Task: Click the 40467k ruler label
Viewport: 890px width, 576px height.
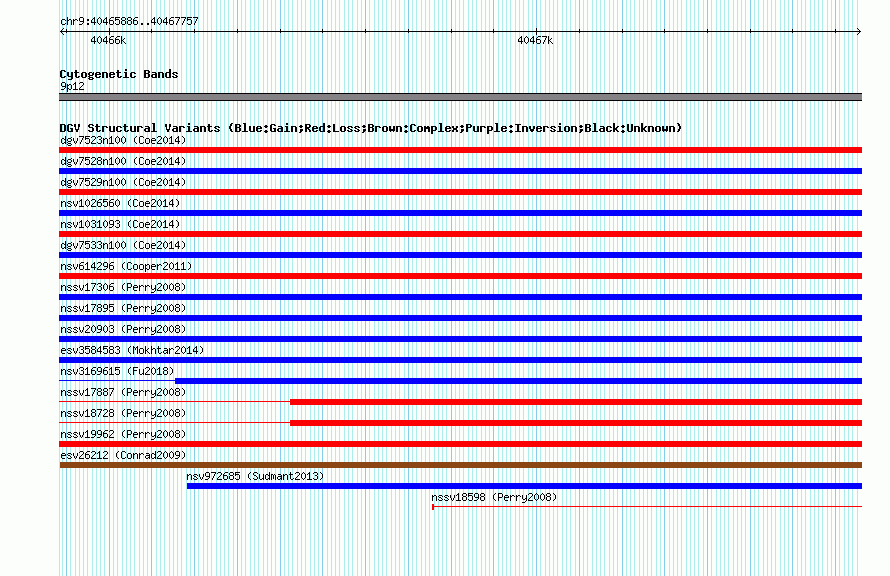Action: (535, 40)
